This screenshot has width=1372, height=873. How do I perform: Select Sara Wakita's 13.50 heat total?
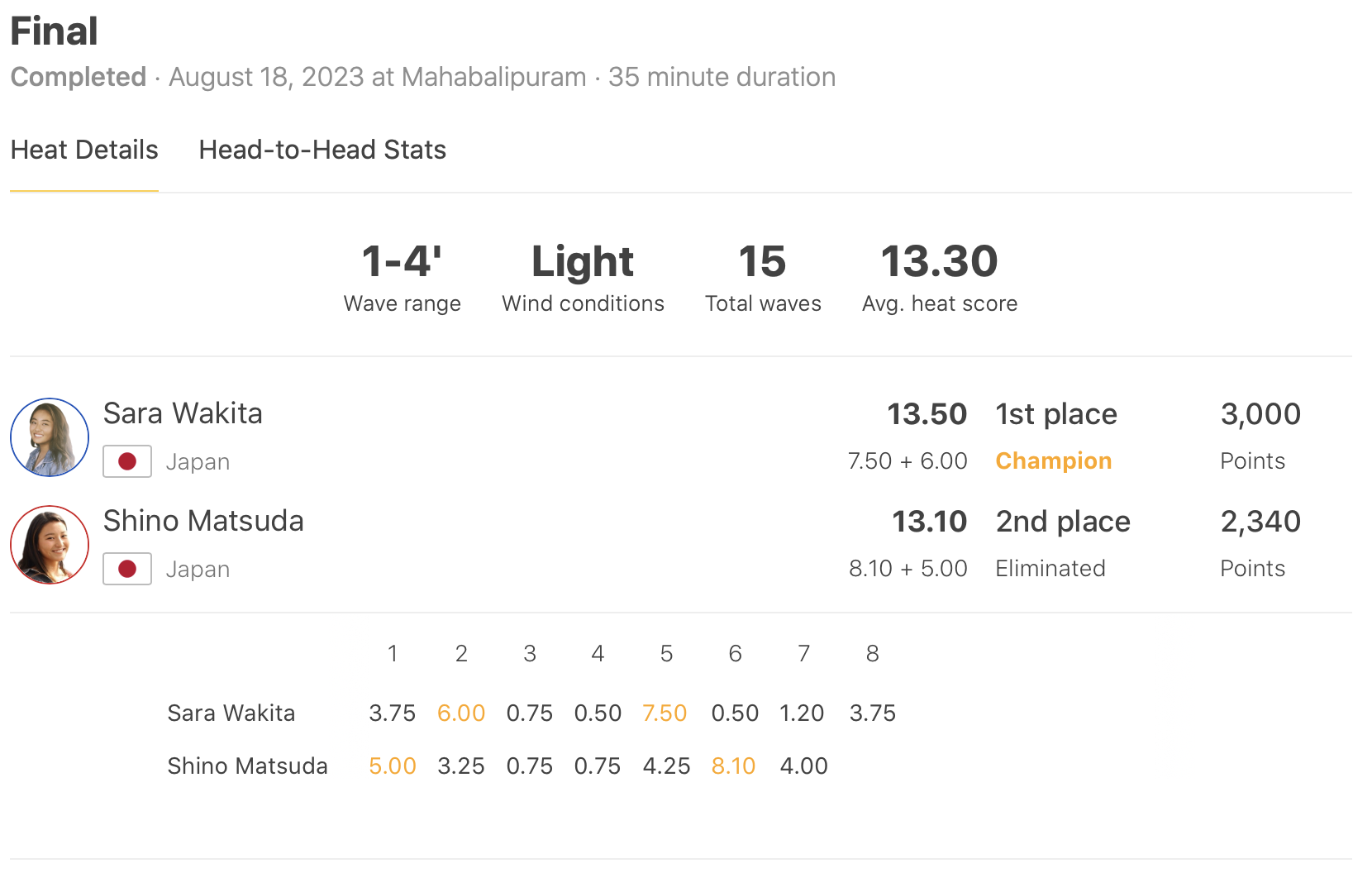(x=927, y=414)
